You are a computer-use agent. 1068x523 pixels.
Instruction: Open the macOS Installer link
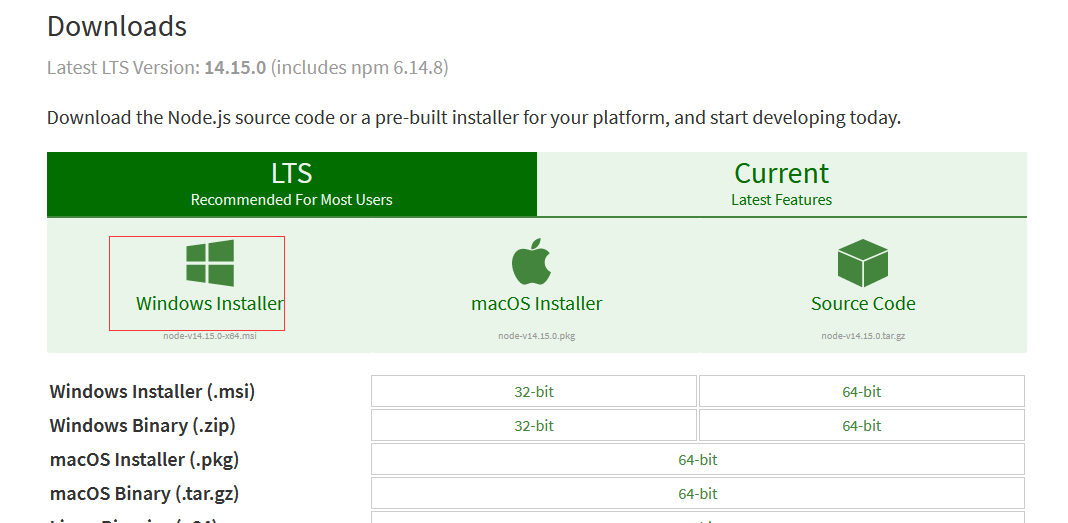[x=537, y=303]
